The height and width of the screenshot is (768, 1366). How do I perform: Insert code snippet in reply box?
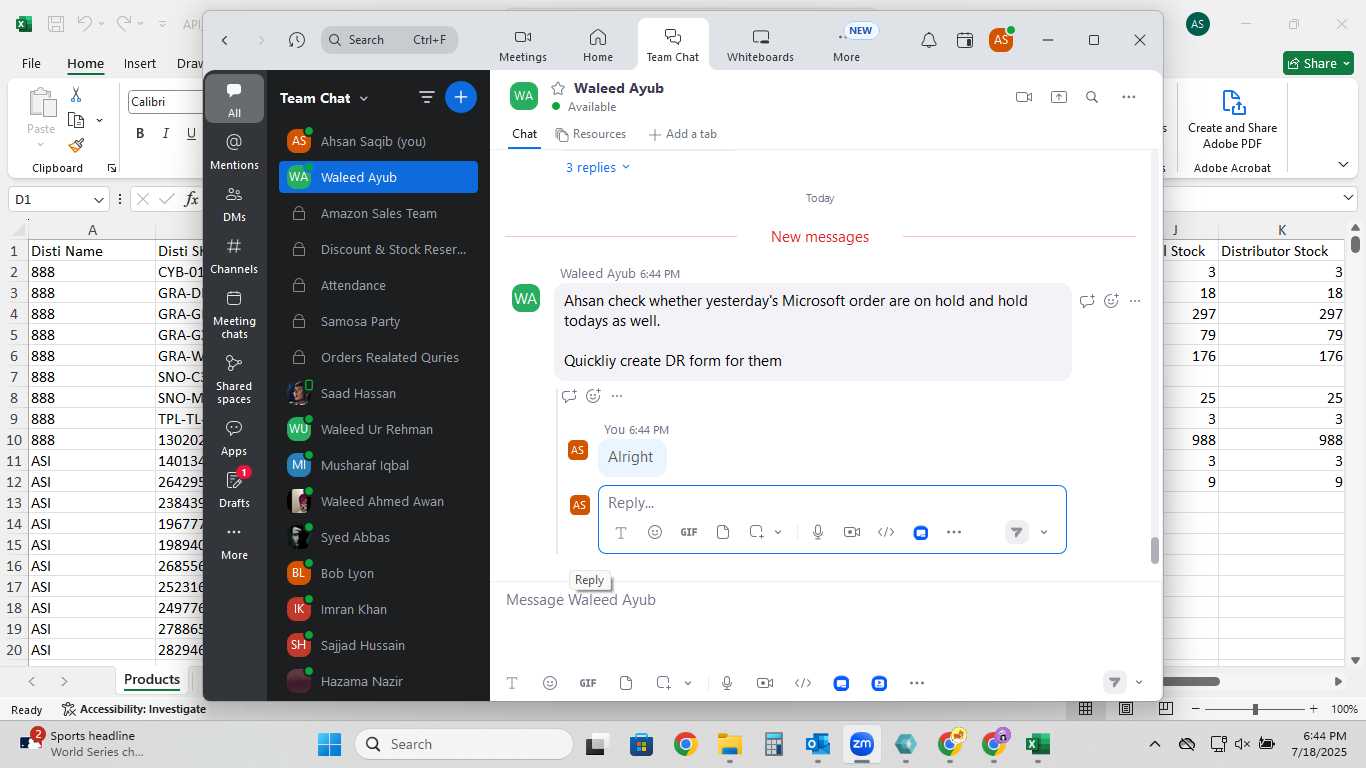pos(886,532)
